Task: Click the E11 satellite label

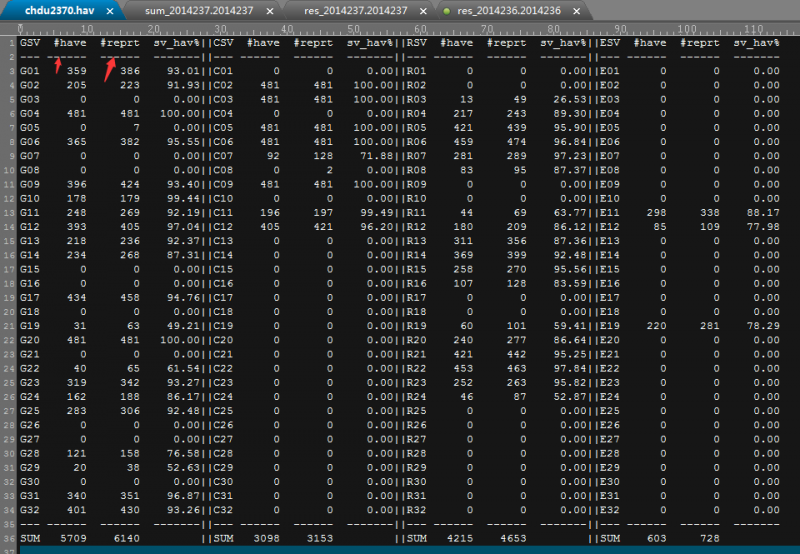Action: (610, 212)
